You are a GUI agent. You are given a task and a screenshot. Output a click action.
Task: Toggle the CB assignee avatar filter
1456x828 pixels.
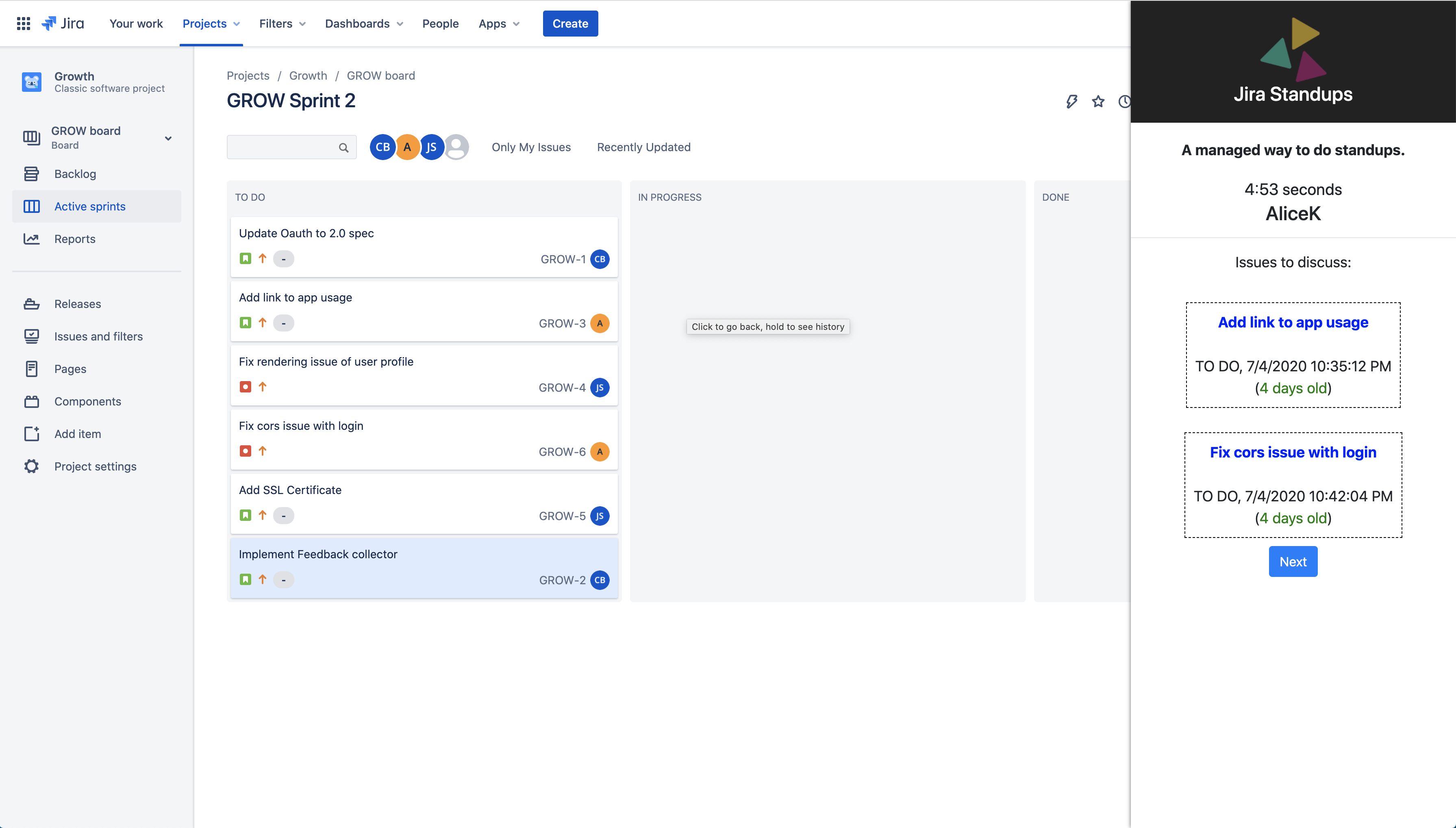pyautogui.click(x=382, y=147)
